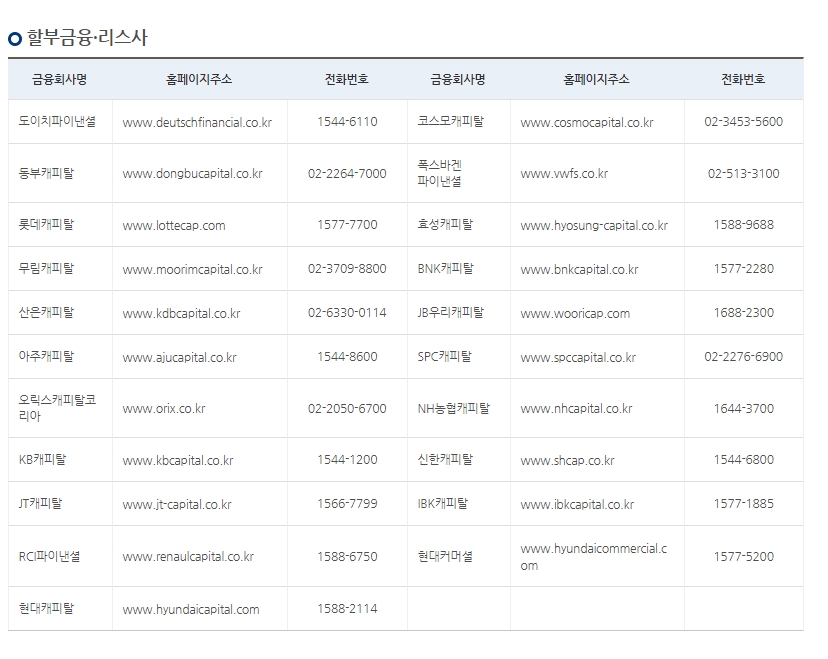This screenshot has height=659, width=828.
Task: Select the www.renaulcapital.co.kr address
Action: 188,557
